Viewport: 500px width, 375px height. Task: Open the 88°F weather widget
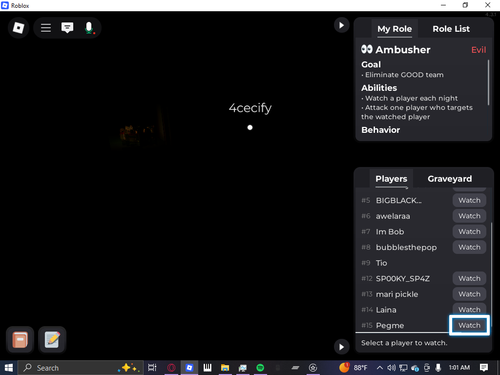pos(353,367)
